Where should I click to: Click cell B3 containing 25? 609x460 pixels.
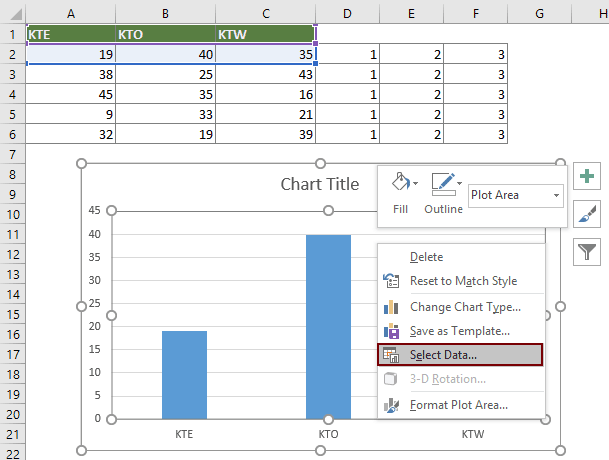pyautogui.click(x=165, y=74)
